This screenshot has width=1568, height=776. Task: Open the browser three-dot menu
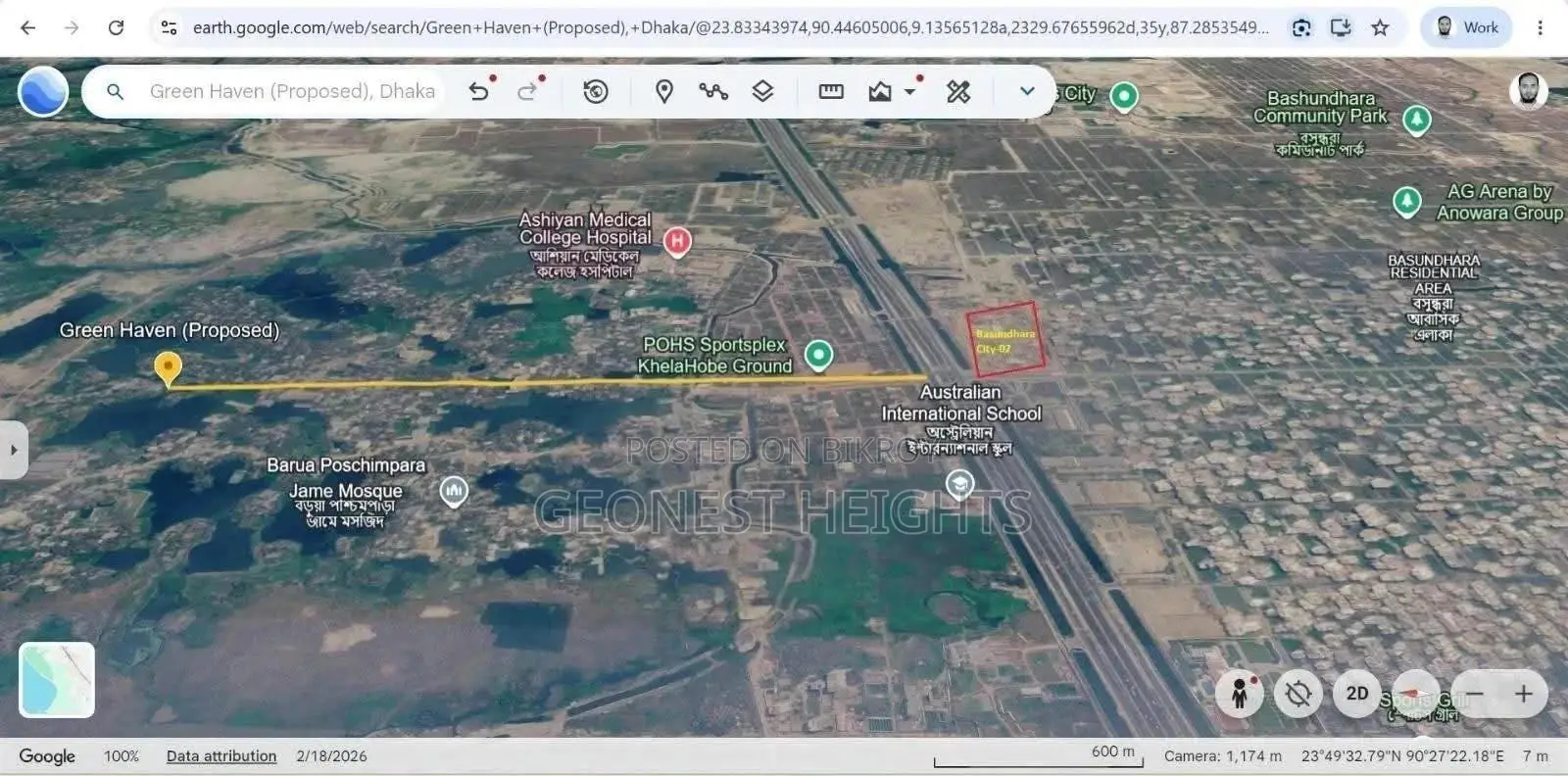1541,27
